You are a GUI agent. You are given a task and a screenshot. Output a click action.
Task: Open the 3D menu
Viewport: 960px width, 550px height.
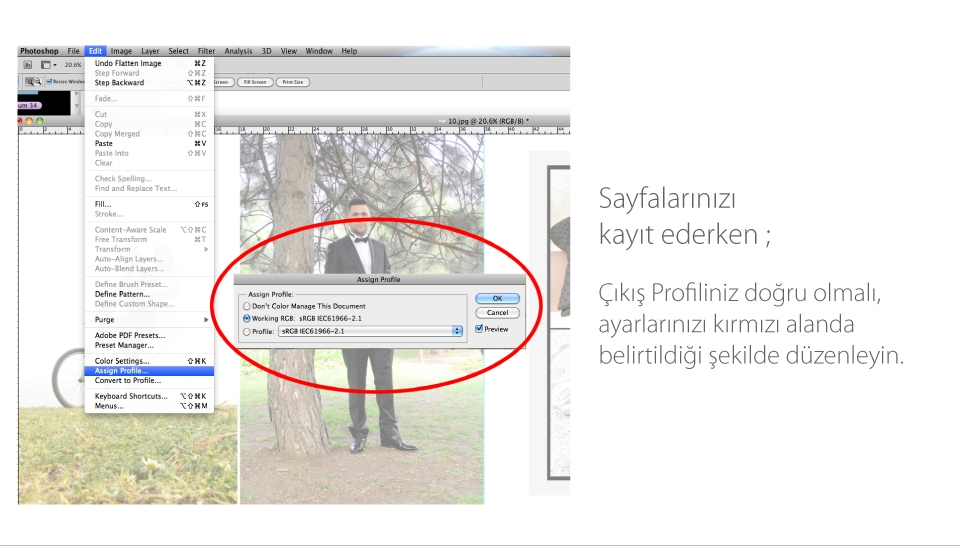[x=267, y=51]
